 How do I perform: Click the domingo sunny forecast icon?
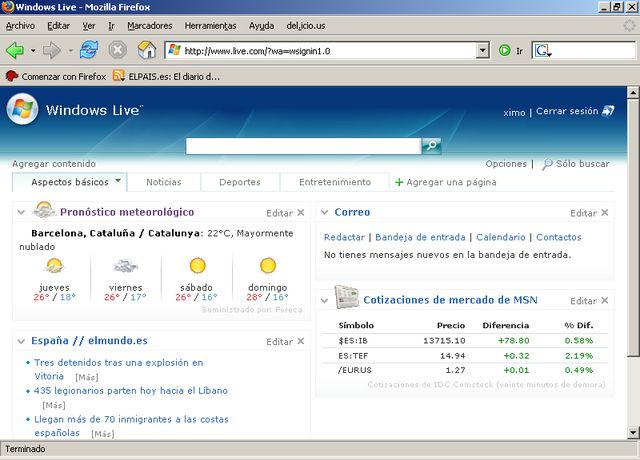coord(268,266)
